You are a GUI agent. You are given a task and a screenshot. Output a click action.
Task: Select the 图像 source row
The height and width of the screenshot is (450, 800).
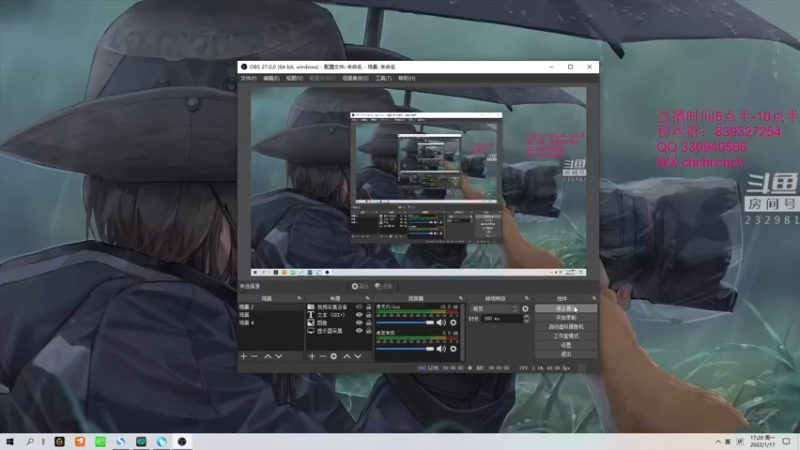point(339,322)
